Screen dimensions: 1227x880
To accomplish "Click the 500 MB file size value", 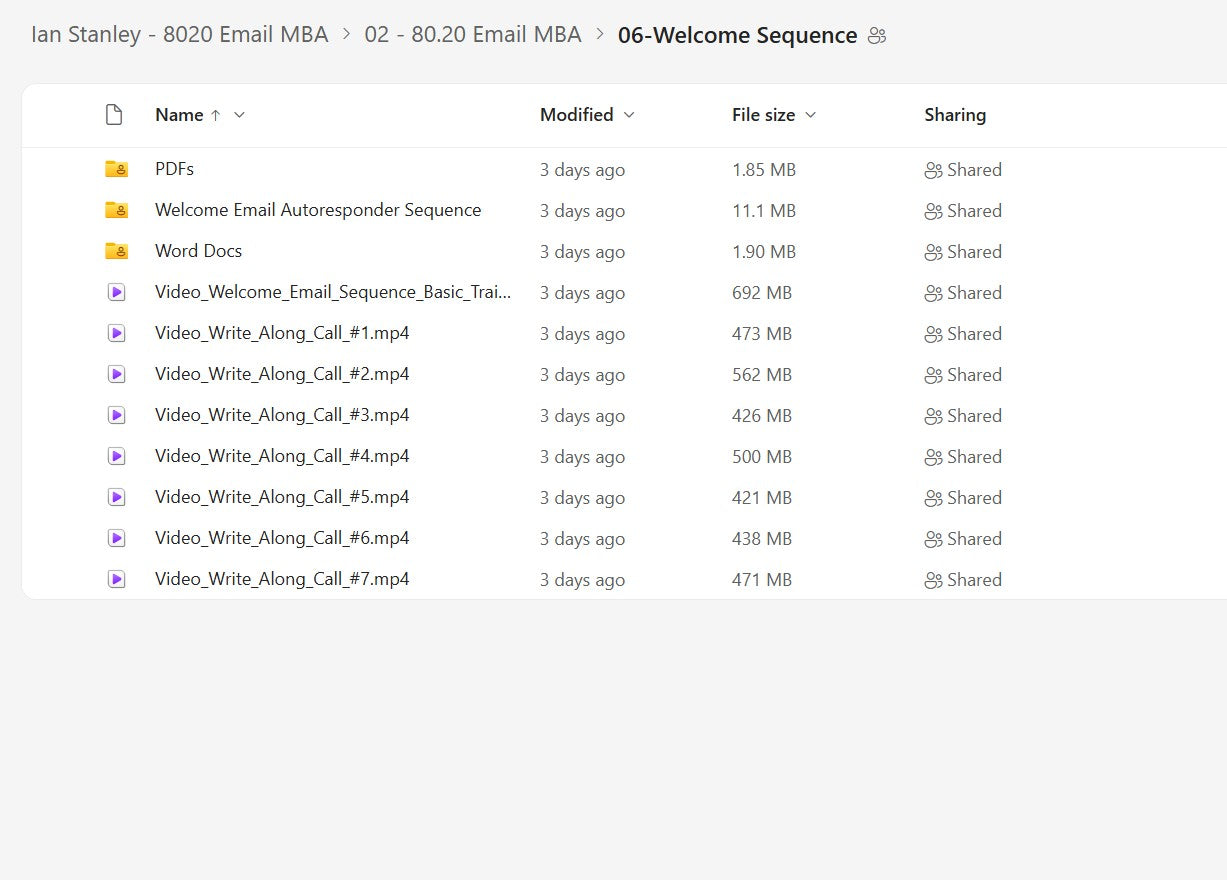I will pyautogui.click(x=762, y=457).
